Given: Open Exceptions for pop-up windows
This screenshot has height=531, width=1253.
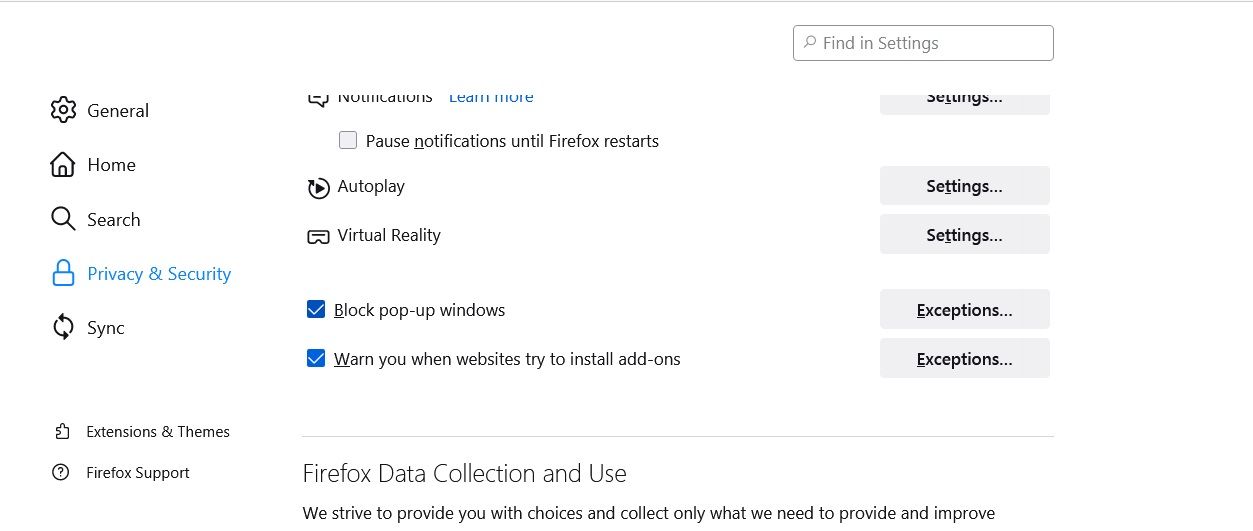Looking at the screenshot, I should point(964,310).
